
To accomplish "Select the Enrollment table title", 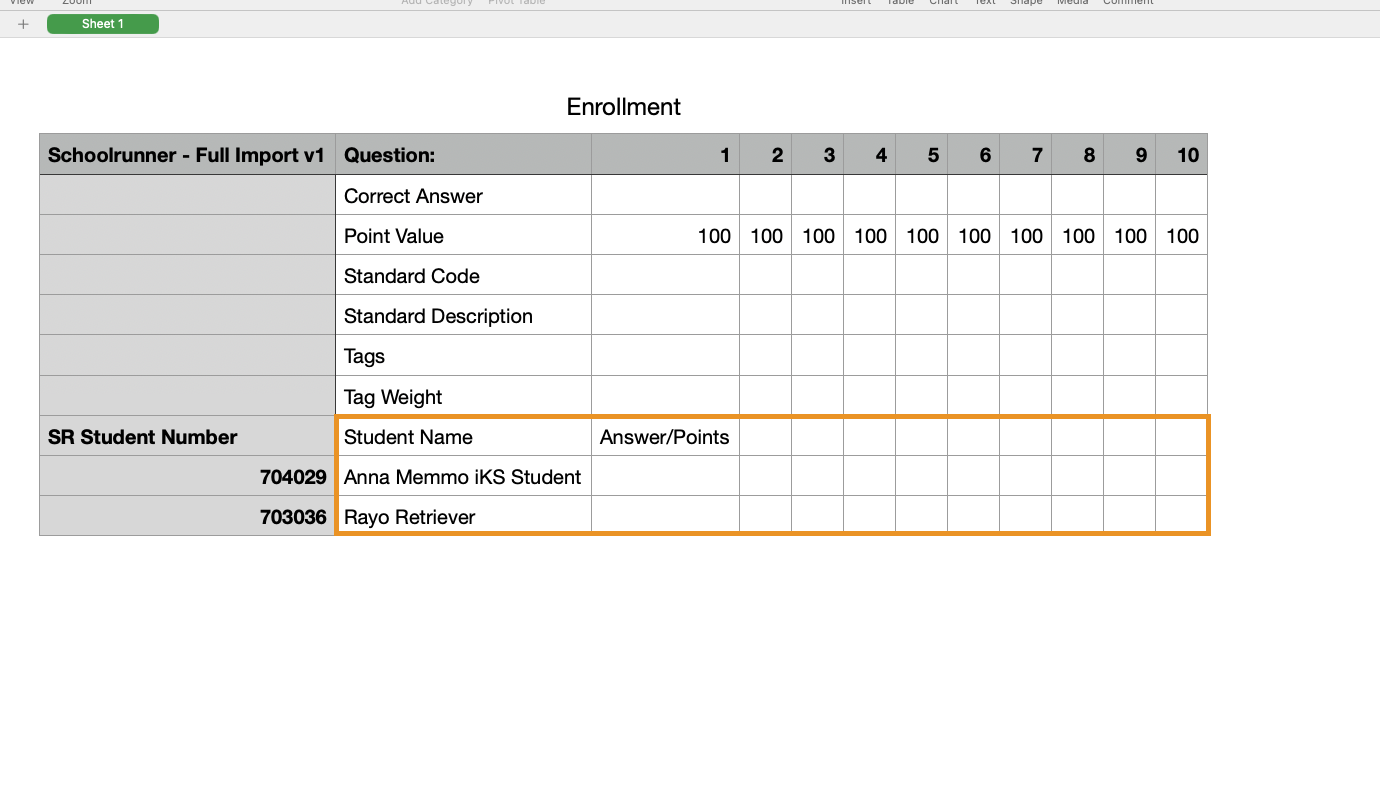I will (624, 107).
